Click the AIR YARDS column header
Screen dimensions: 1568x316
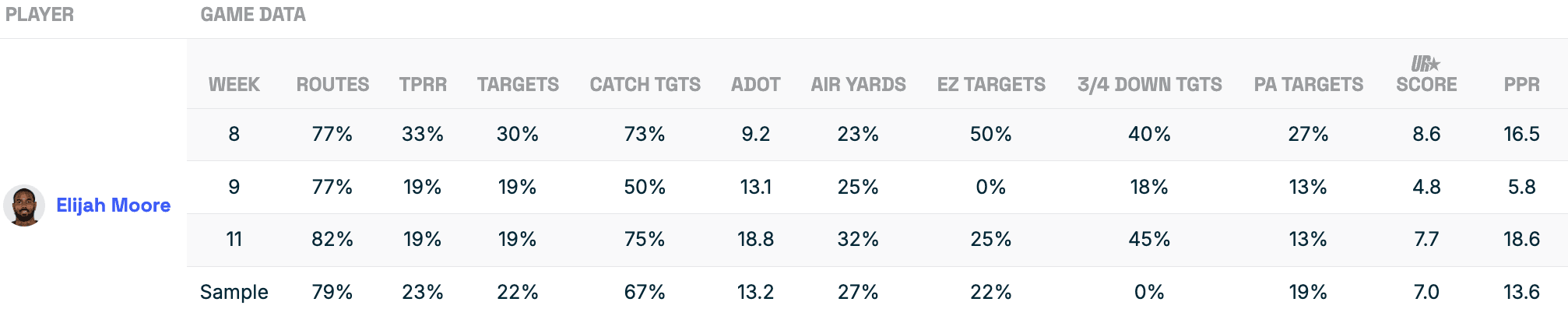coord(858,85)
